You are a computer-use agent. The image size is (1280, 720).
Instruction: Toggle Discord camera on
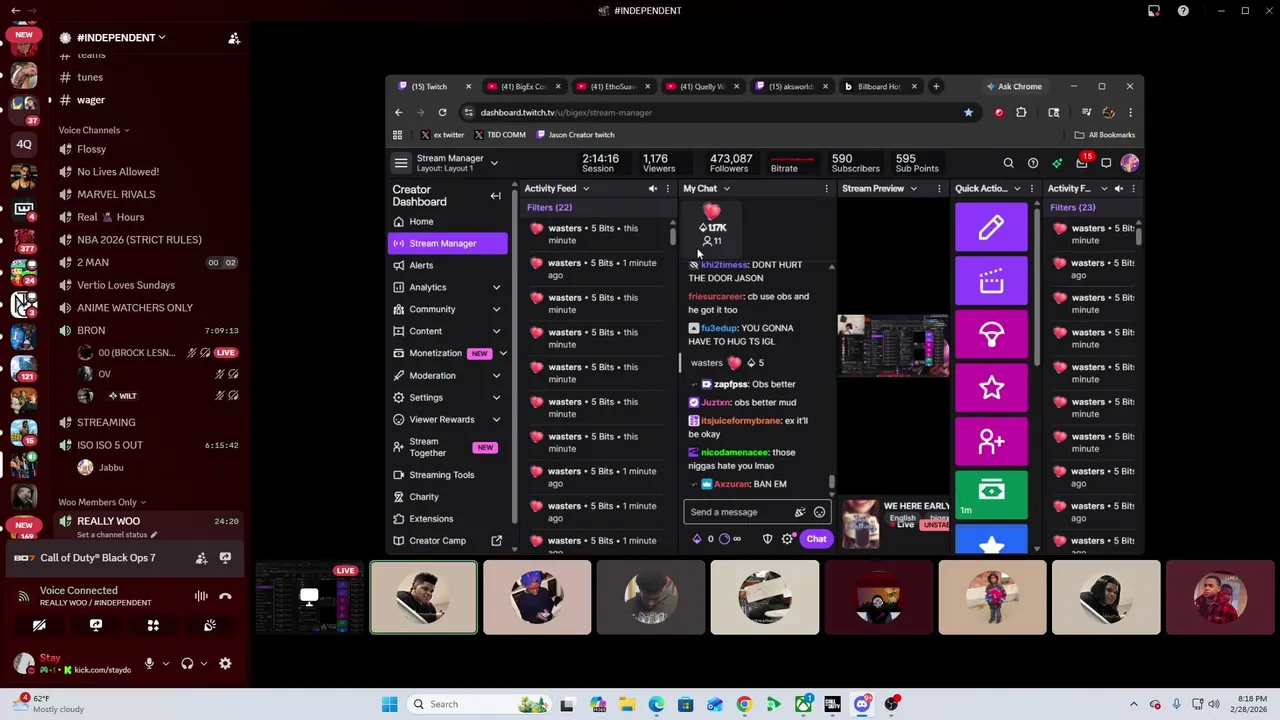point(39,625)
